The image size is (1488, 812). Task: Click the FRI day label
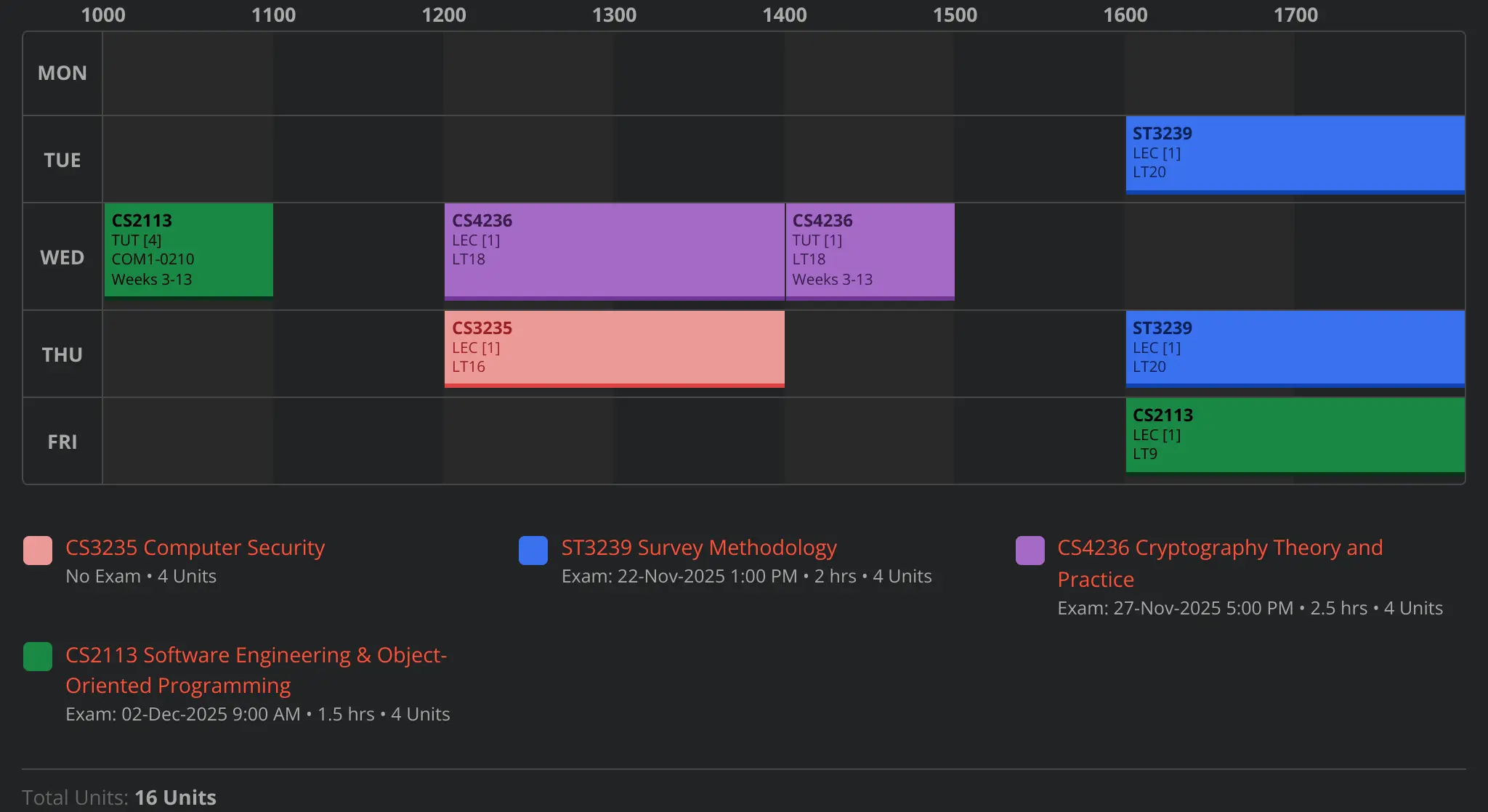[x=62, y=442]
